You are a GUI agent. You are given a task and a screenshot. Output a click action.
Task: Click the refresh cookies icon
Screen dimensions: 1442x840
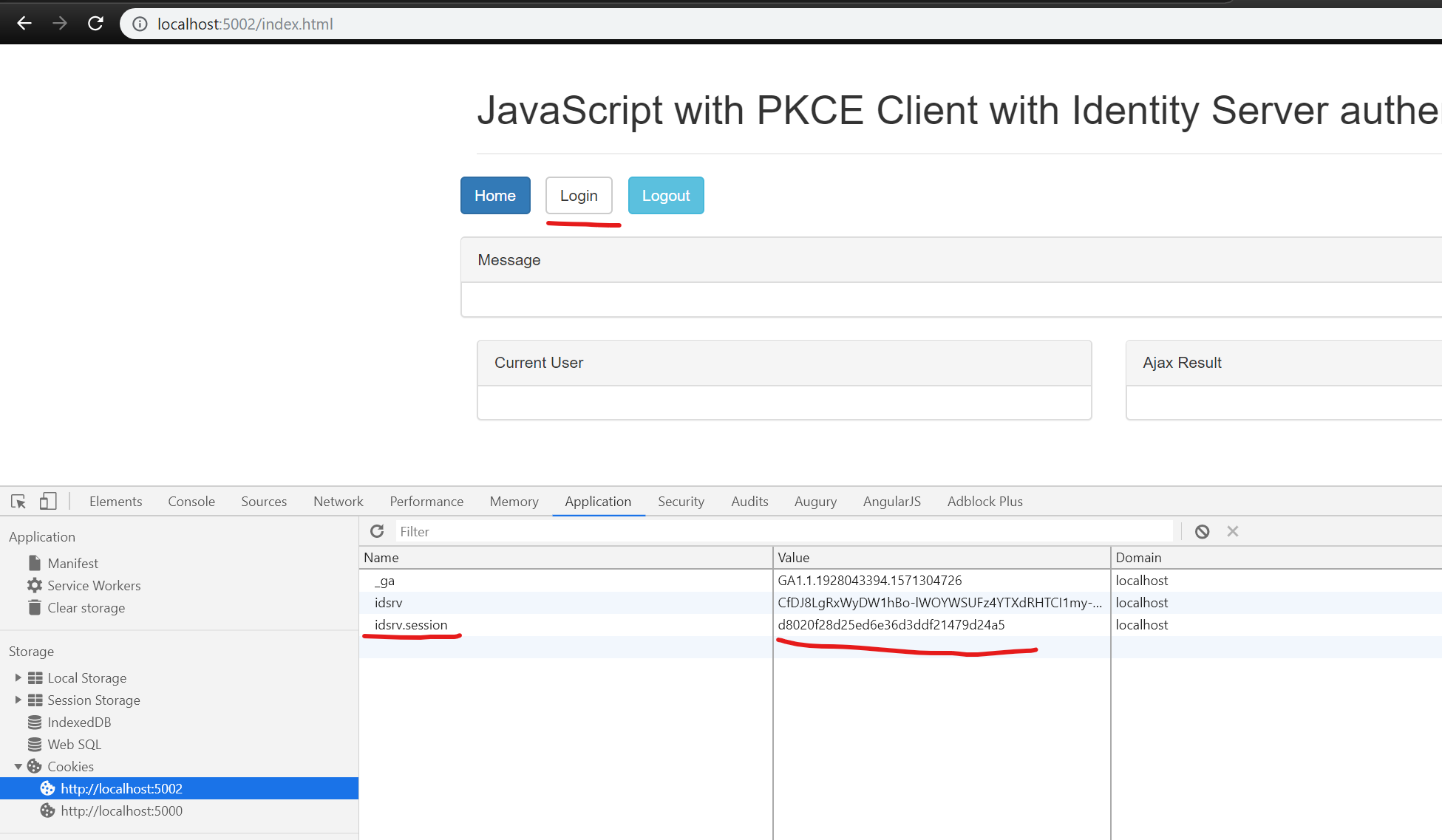[x=377, y=531]
